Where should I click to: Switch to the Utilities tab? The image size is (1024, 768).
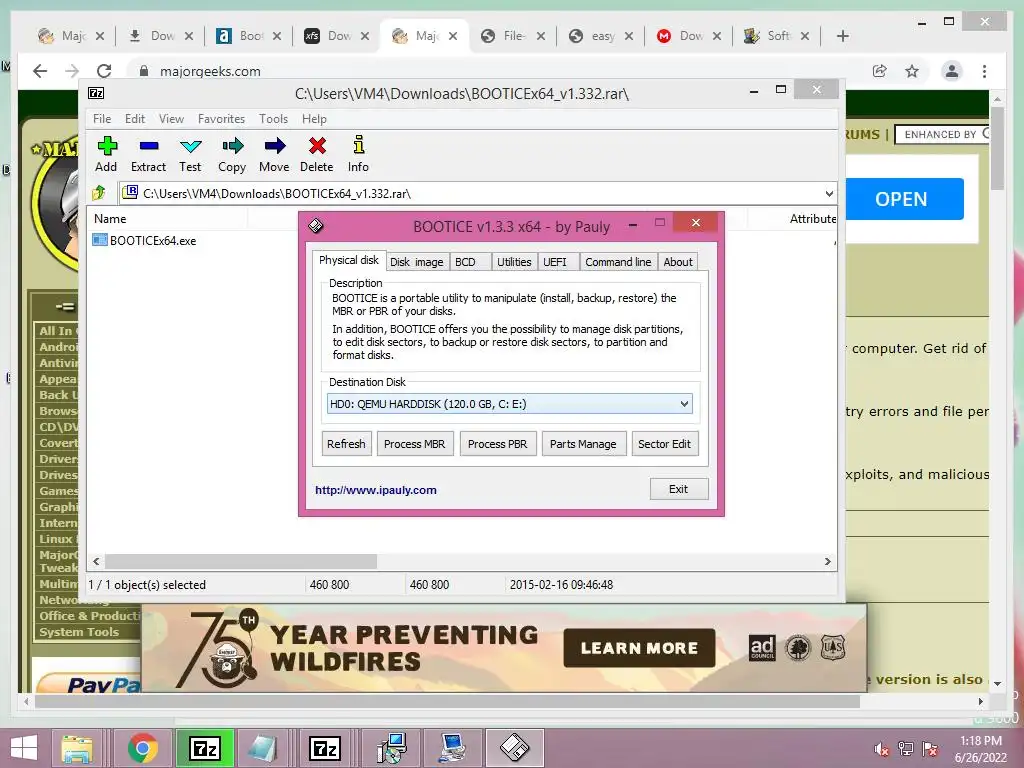pyautogui.click(x=514, y=262)
